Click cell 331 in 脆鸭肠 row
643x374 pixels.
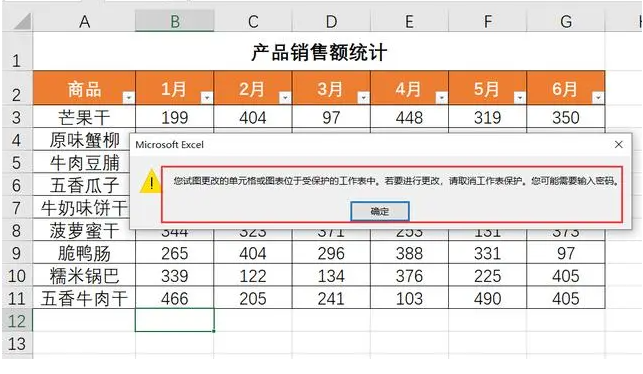(488, 253)
